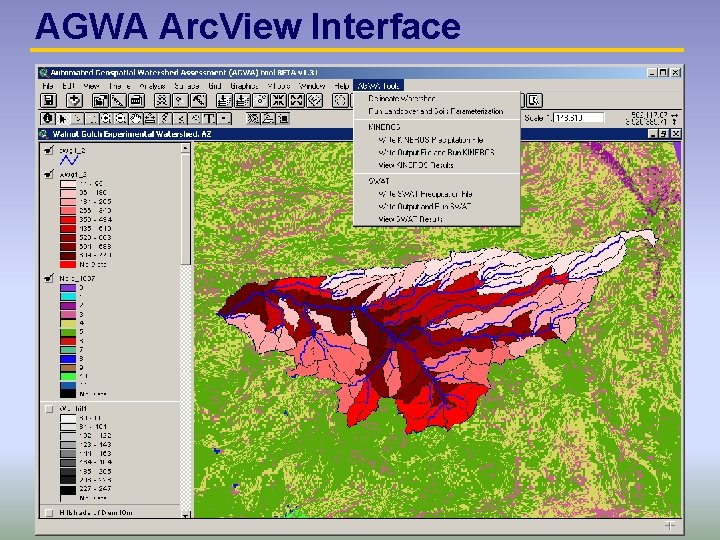This screenshot has width=720, height=540.
Task: Open the Window menu
Action: (312, 86)
